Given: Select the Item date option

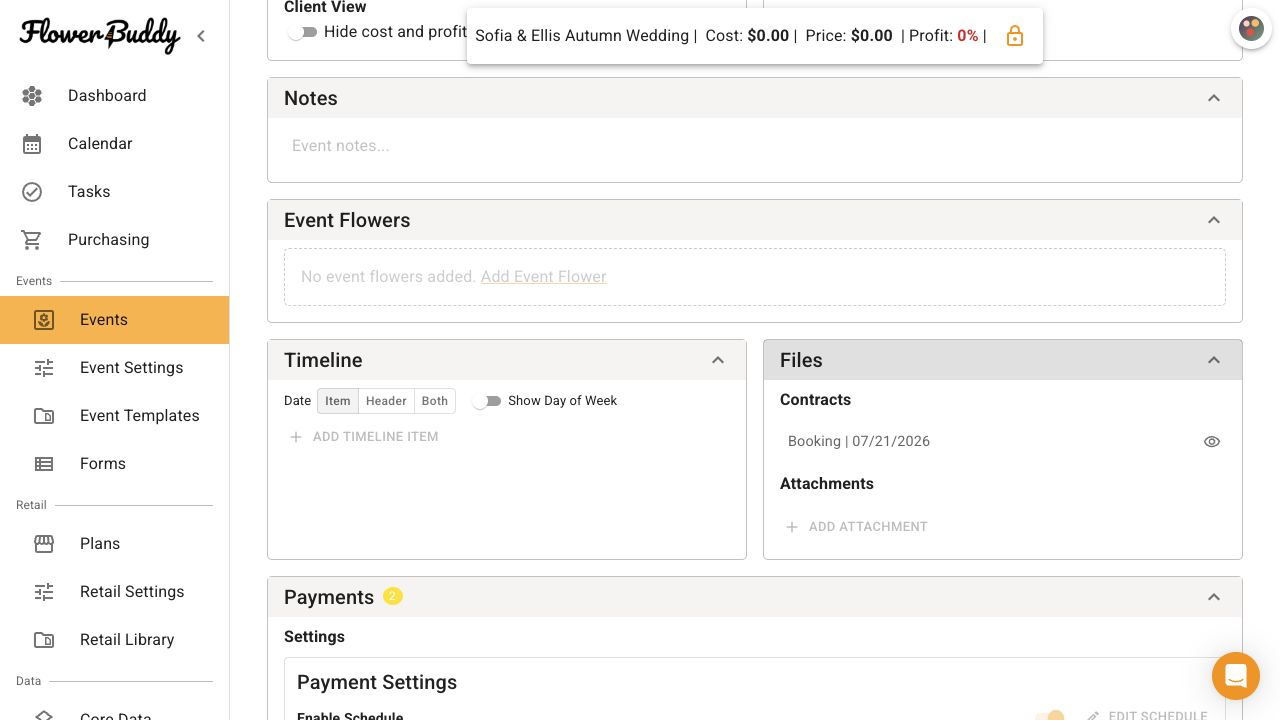Looking at the screenshot, I should 338,401.
